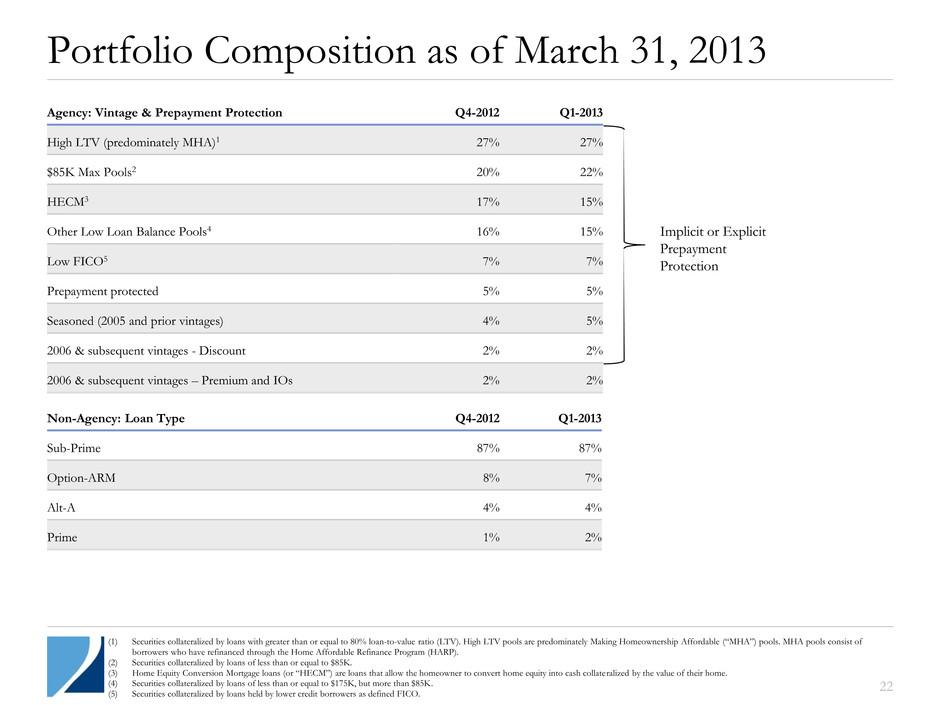Image resolution: width=940 pixels, height=705 pixels.
Task: Click the "Alt-A" row label
Action: (x=62, y=507)
